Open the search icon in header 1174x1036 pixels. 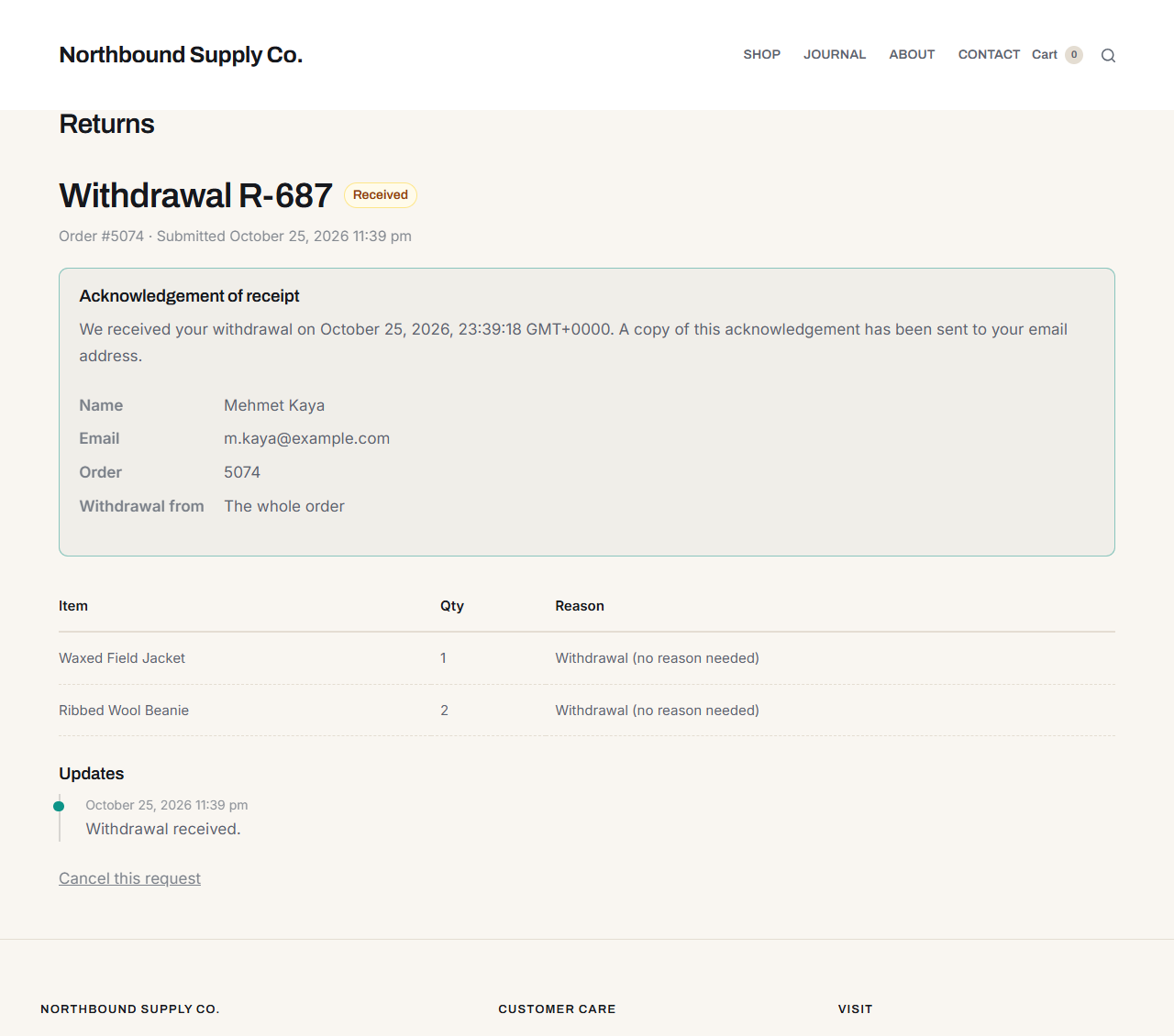(1108, 55)
